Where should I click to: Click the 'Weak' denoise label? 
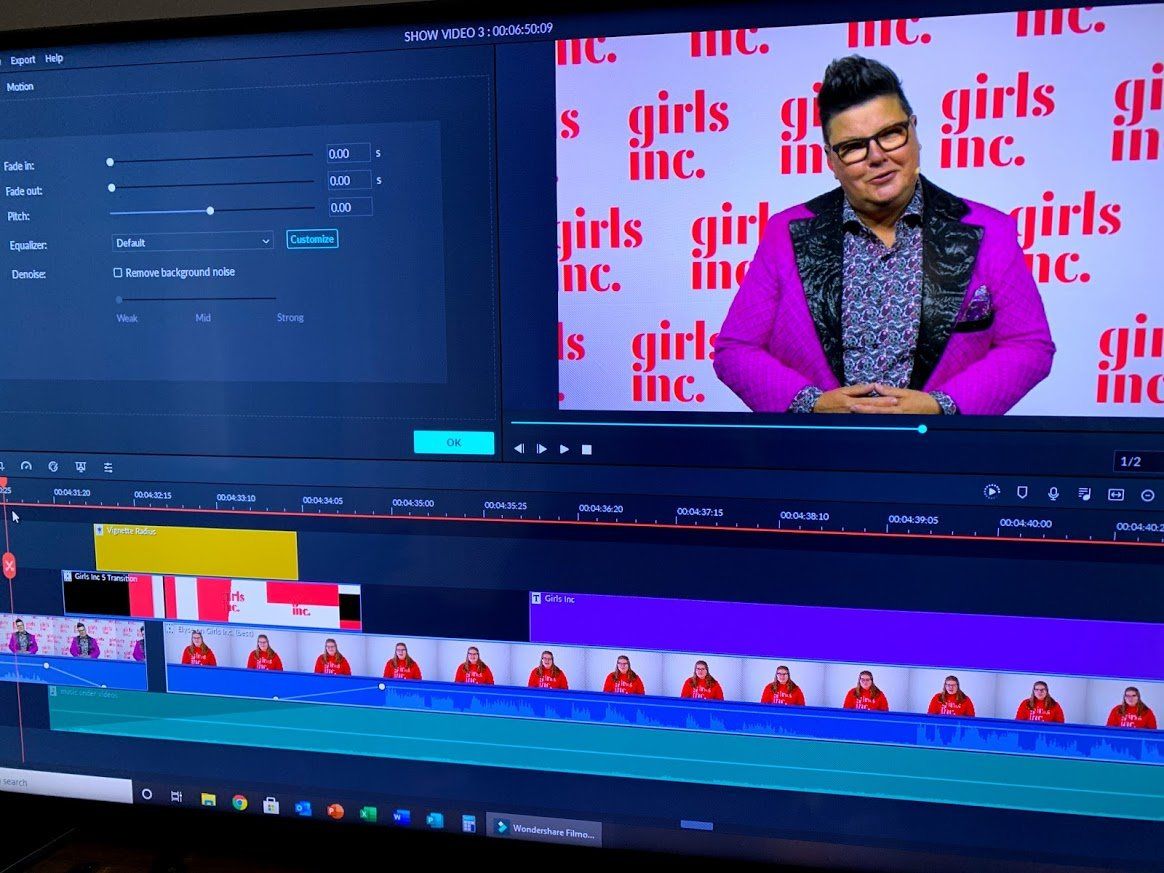tap(127, 318)
